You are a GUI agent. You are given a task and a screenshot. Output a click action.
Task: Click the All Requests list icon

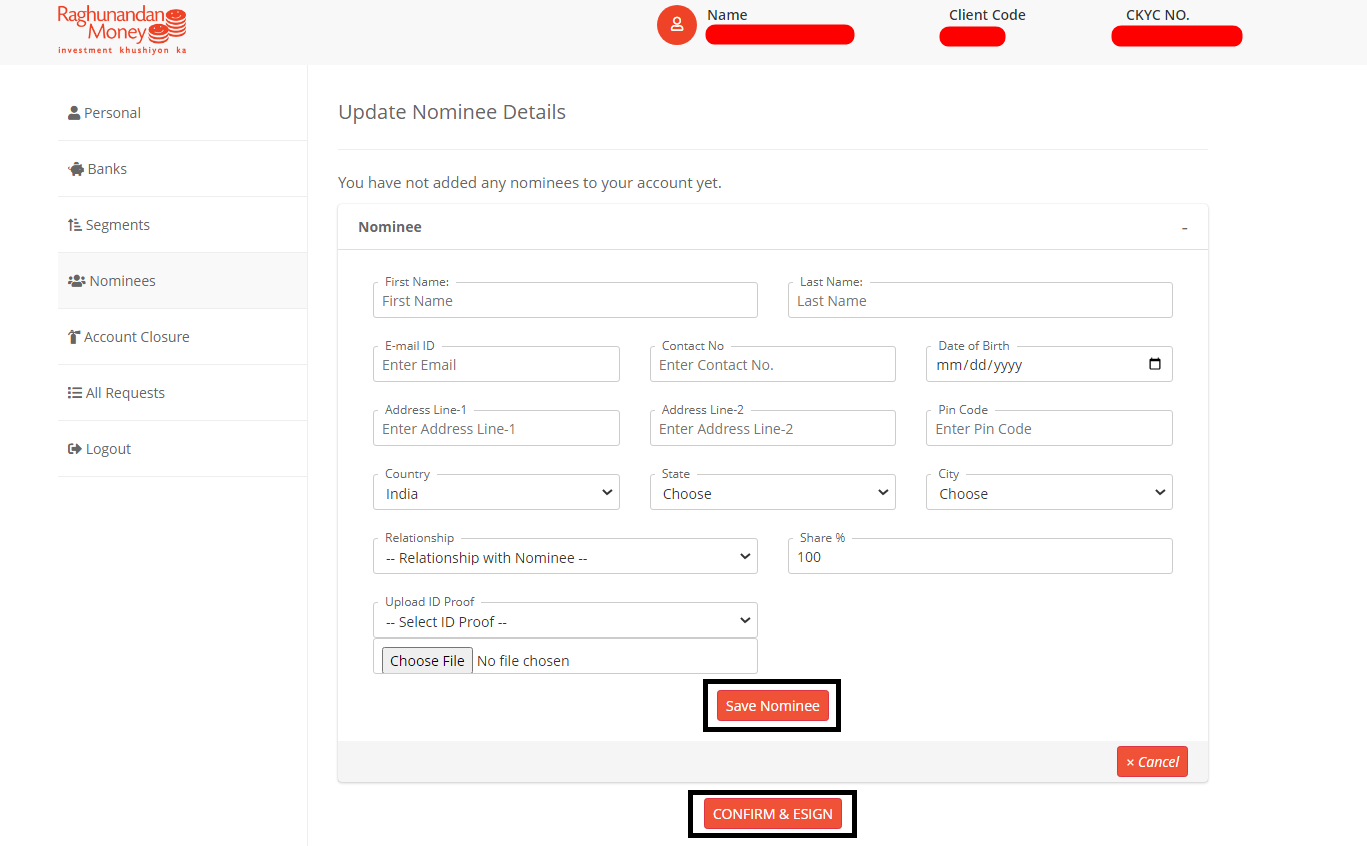[x=75, y=393]
